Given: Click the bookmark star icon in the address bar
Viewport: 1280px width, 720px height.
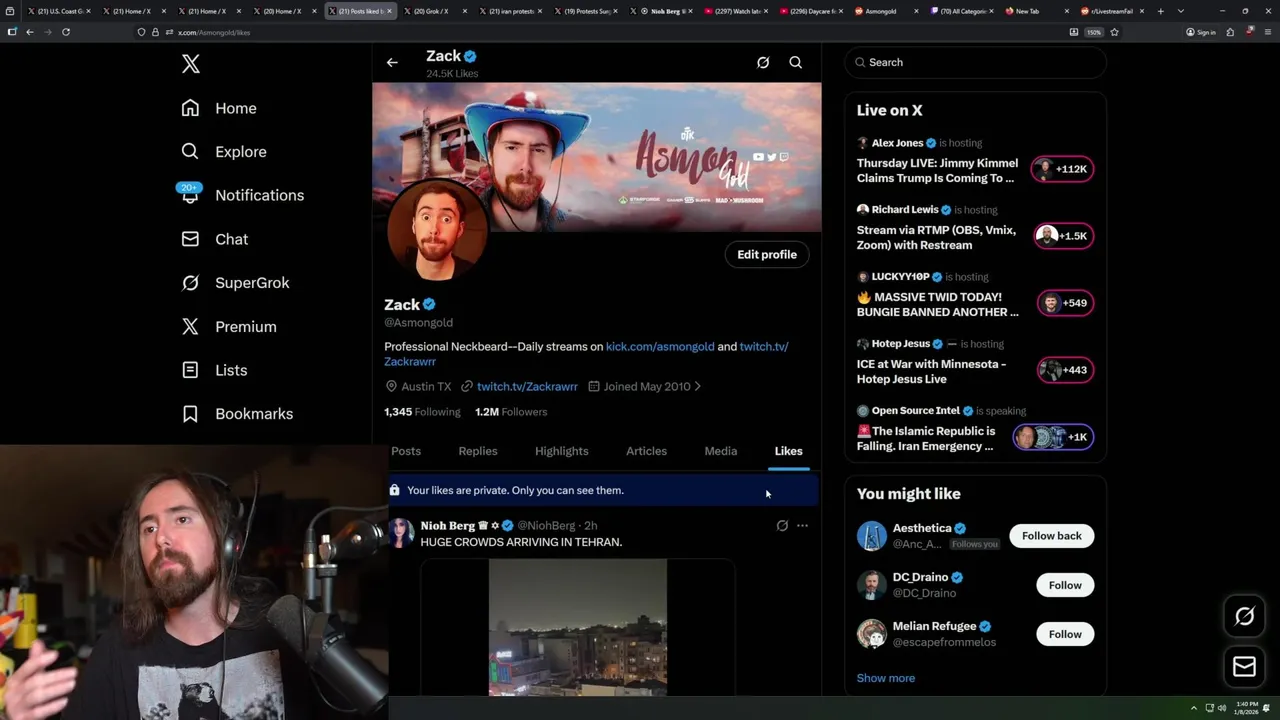Looking at the screenshot, I should [1114, 32].
